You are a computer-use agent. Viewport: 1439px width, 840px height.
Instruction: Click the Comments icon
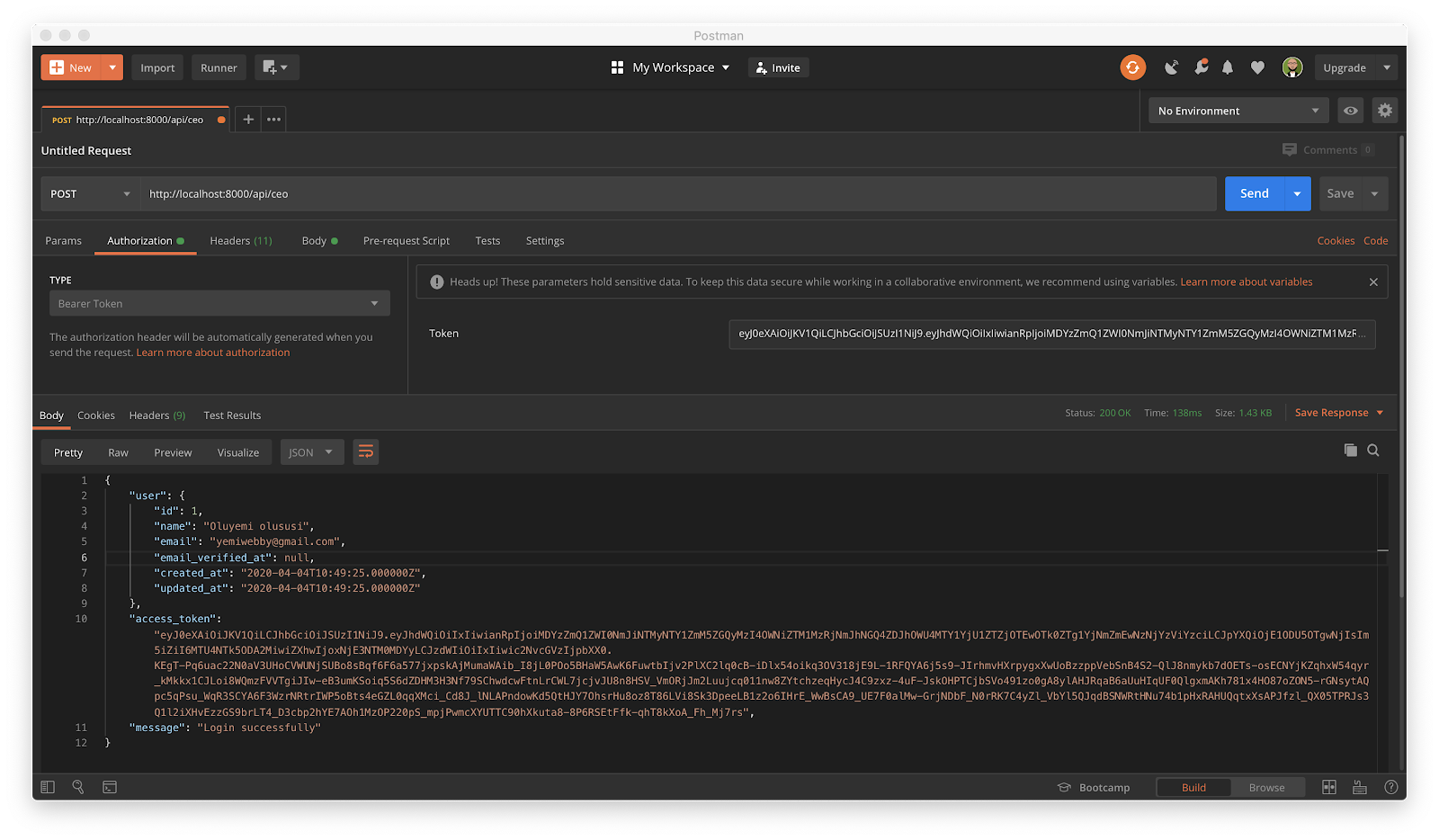click(1290, 150)
